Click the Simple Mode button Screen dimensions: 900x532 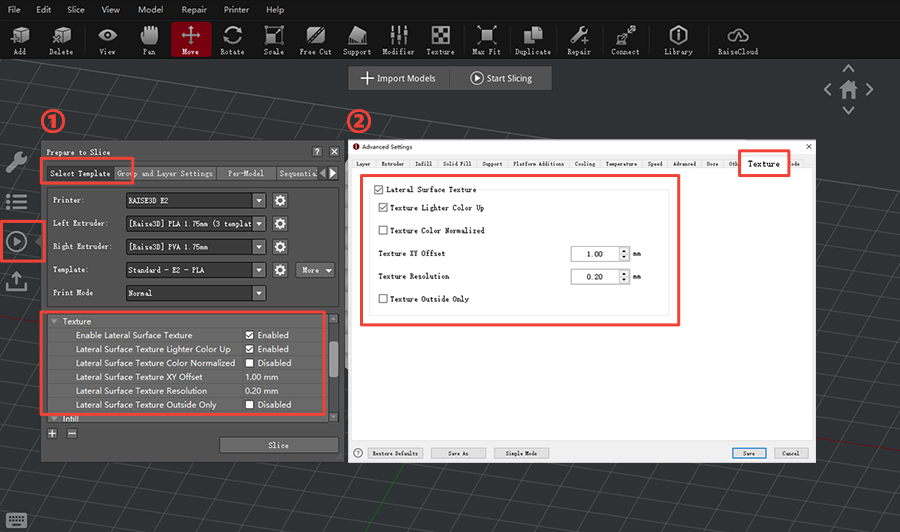[x=521, y=453]
